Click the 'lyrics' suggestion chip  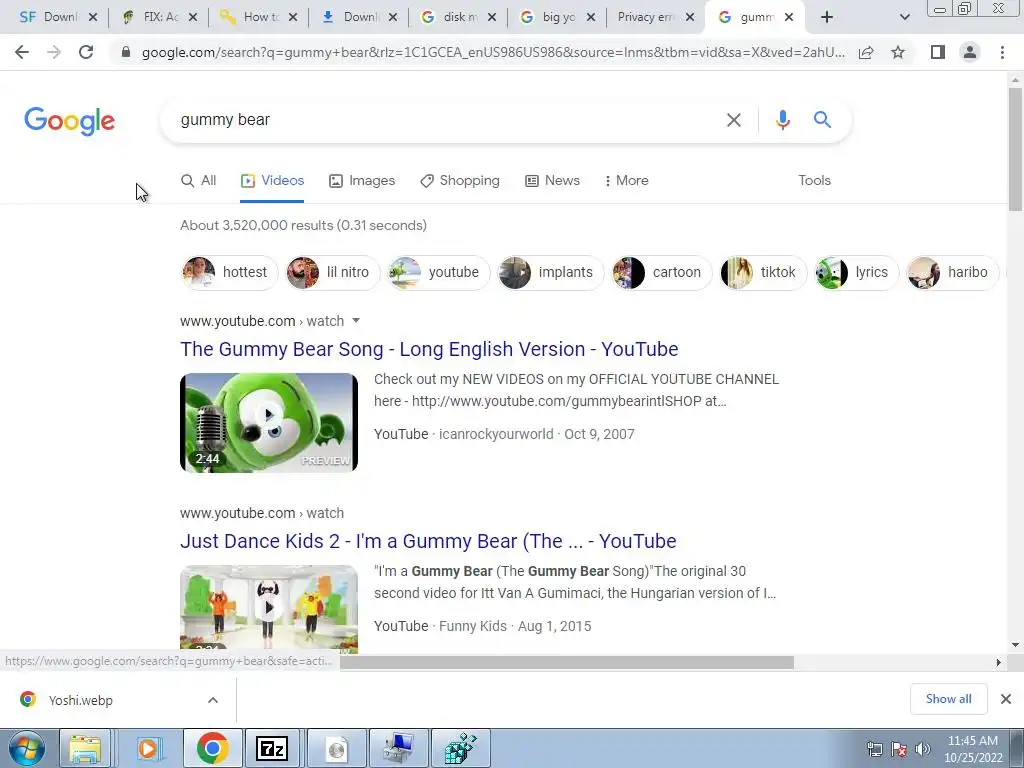[856, 272]
